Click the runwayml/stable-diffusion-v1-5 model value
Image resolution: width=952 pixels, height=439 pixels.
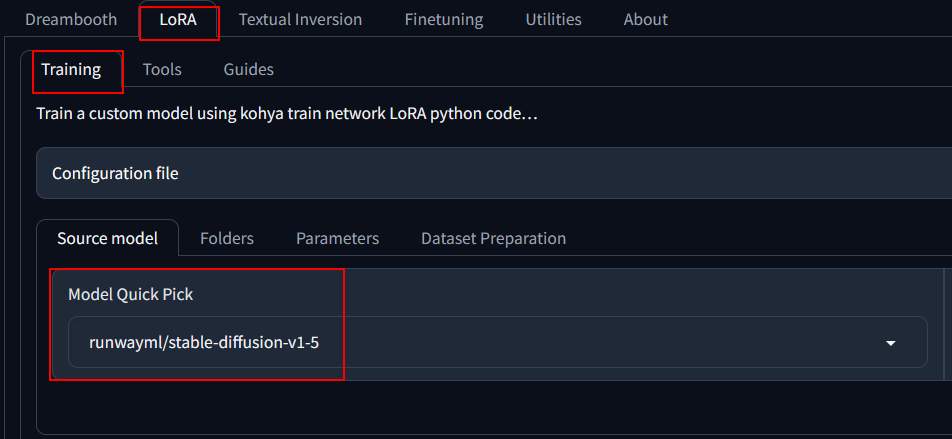[x=204, y=343]
